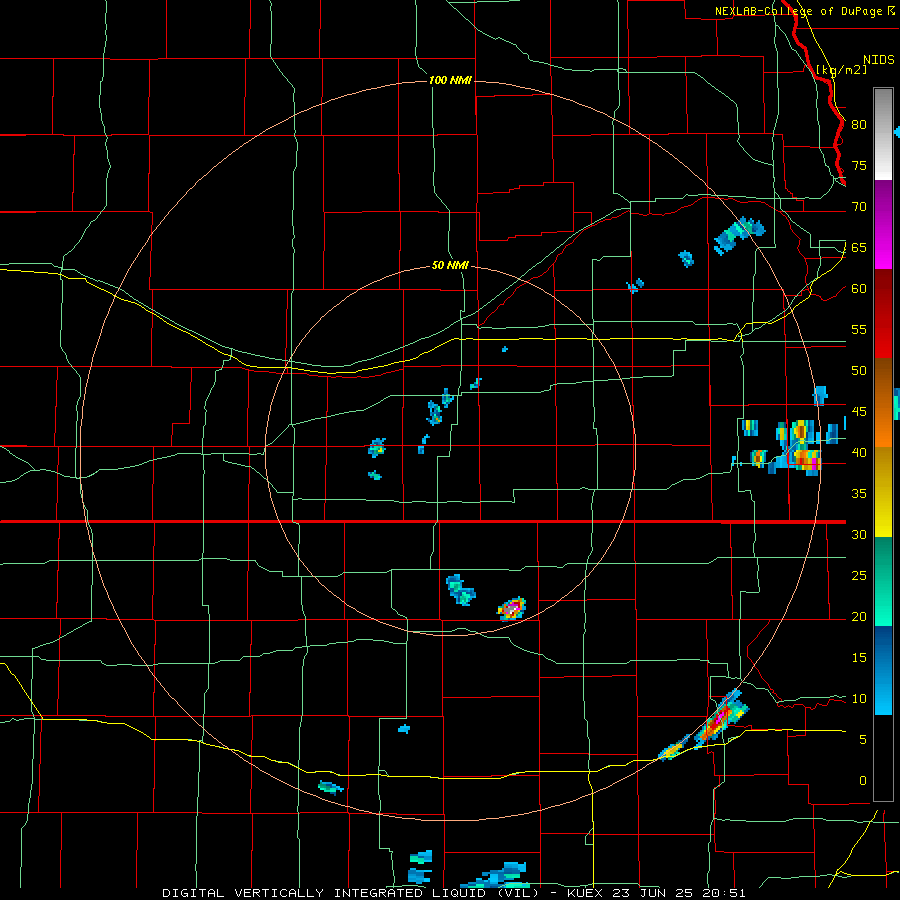Click the [kg/m2] units label
900x900 pixels.
[x=841, y=69]
